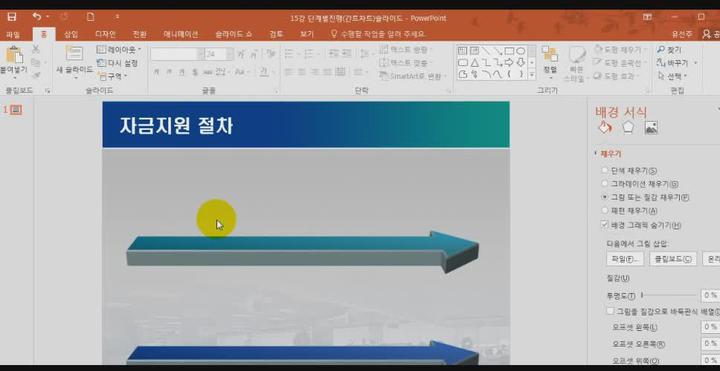
Task: Open Quick Styles (빠른 스타일)
Action: (x=576, y=63)
